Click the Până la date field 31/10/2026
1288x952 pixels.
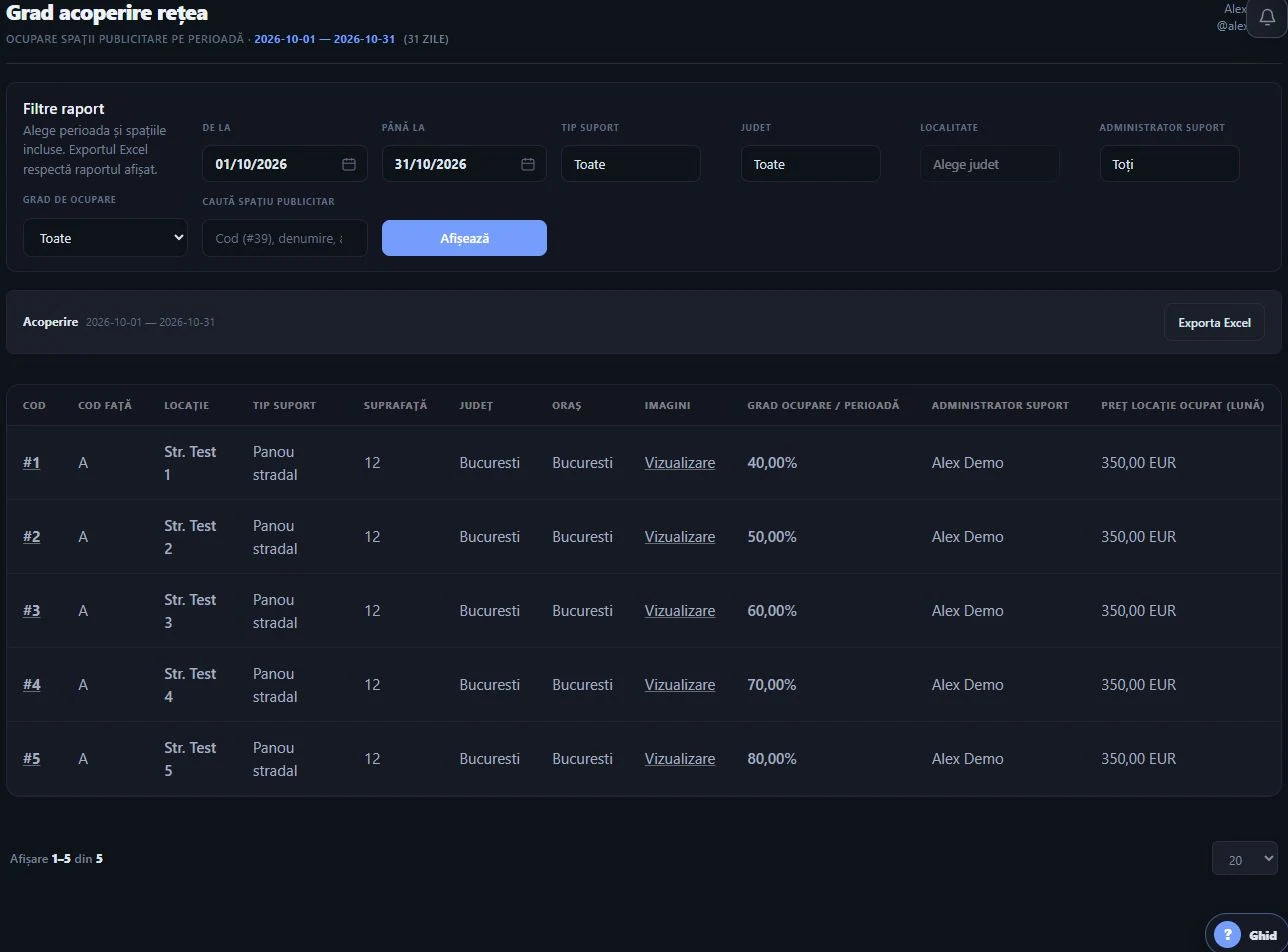pyautogui.click(x=464, y=164)
